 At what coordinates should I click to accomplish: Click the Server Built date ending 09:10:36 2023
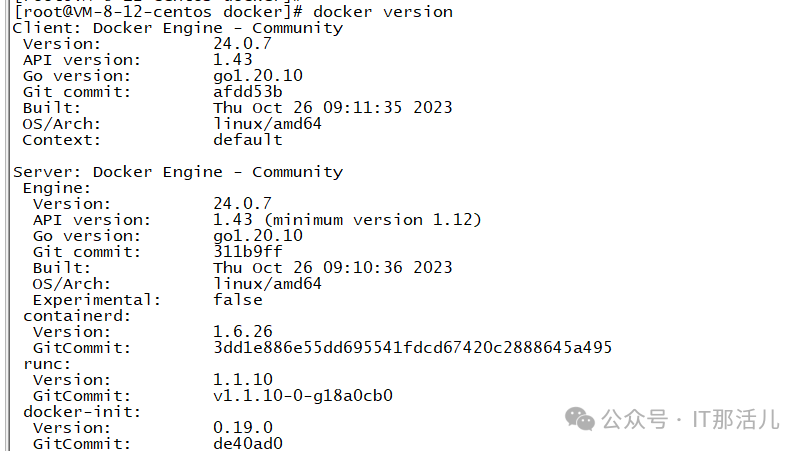[332, 268]
